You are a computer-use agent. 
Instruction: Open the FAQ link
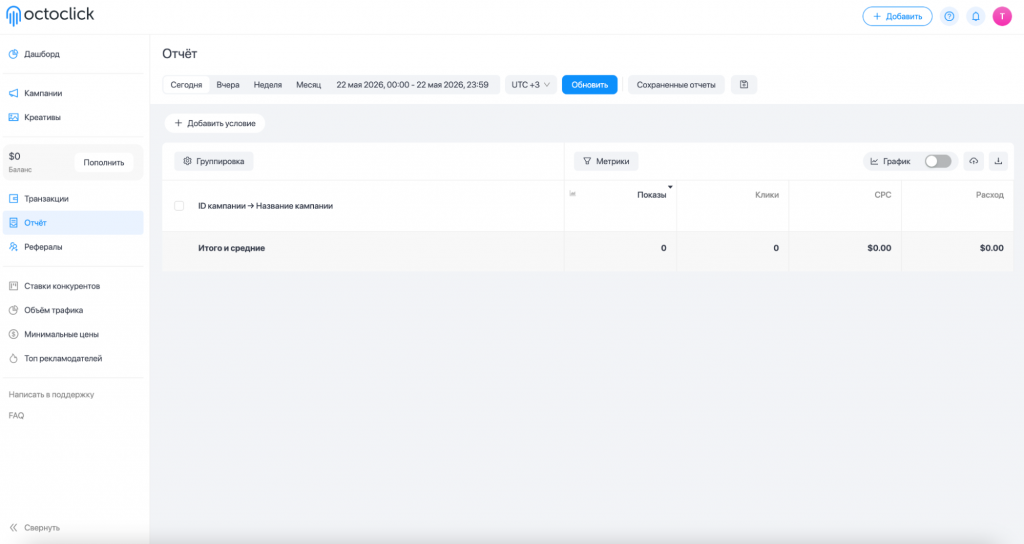16,415
